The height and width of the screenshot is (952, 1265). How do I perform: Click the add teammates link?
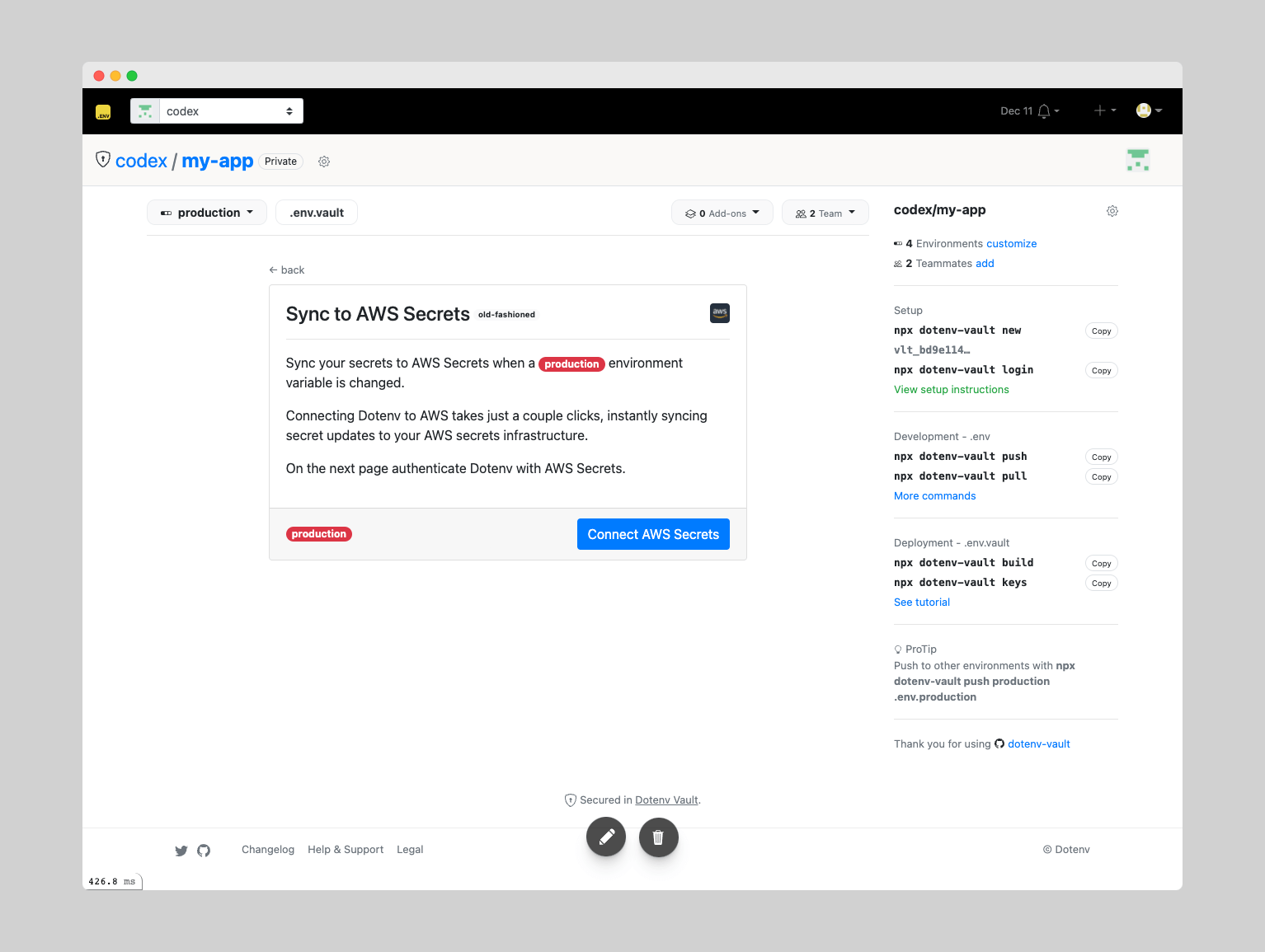(x=985, y=263)
